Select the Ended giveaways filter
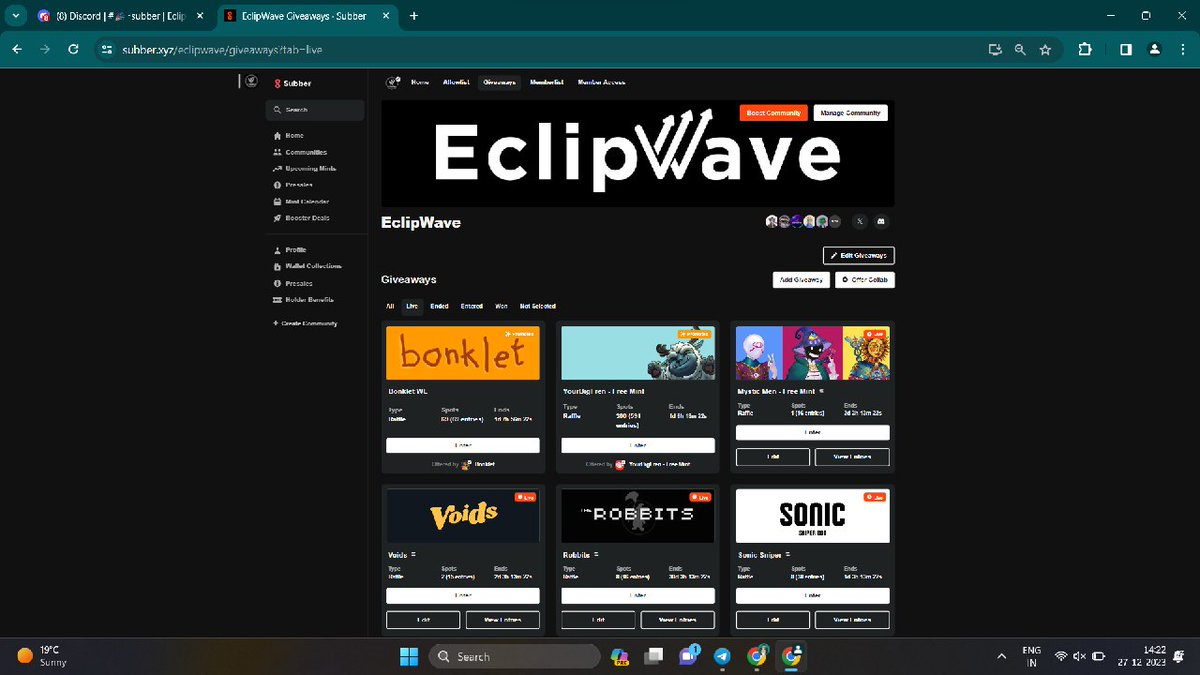Viewport: 1200px width, 675px height. (x=439, y=306)
